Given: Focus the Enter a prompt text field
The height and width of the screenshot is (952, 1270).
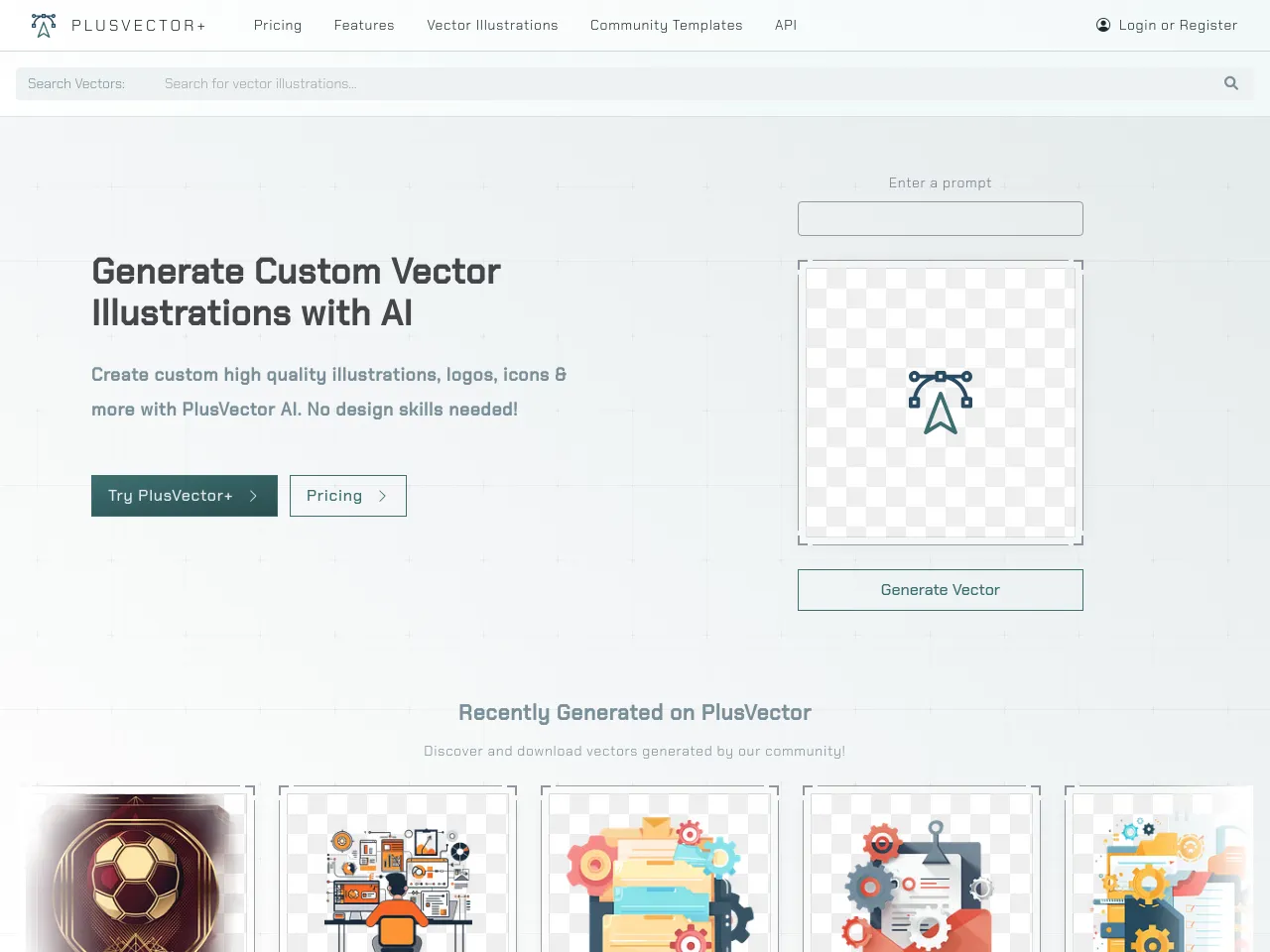Looking at the screenshot, I should 940,218.
